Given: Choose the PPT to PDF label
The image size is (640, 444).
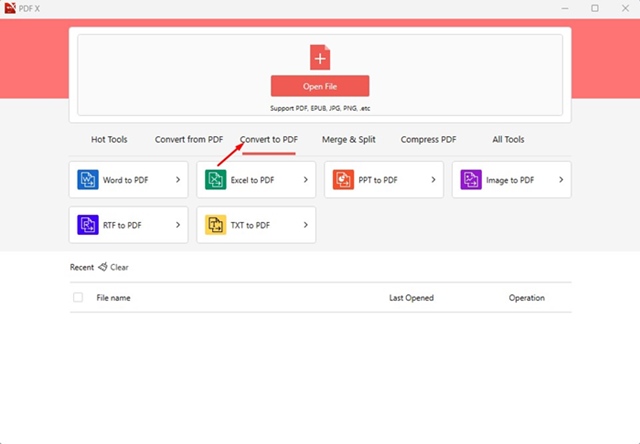Looking at the screenshot, I should coord(378,180).
